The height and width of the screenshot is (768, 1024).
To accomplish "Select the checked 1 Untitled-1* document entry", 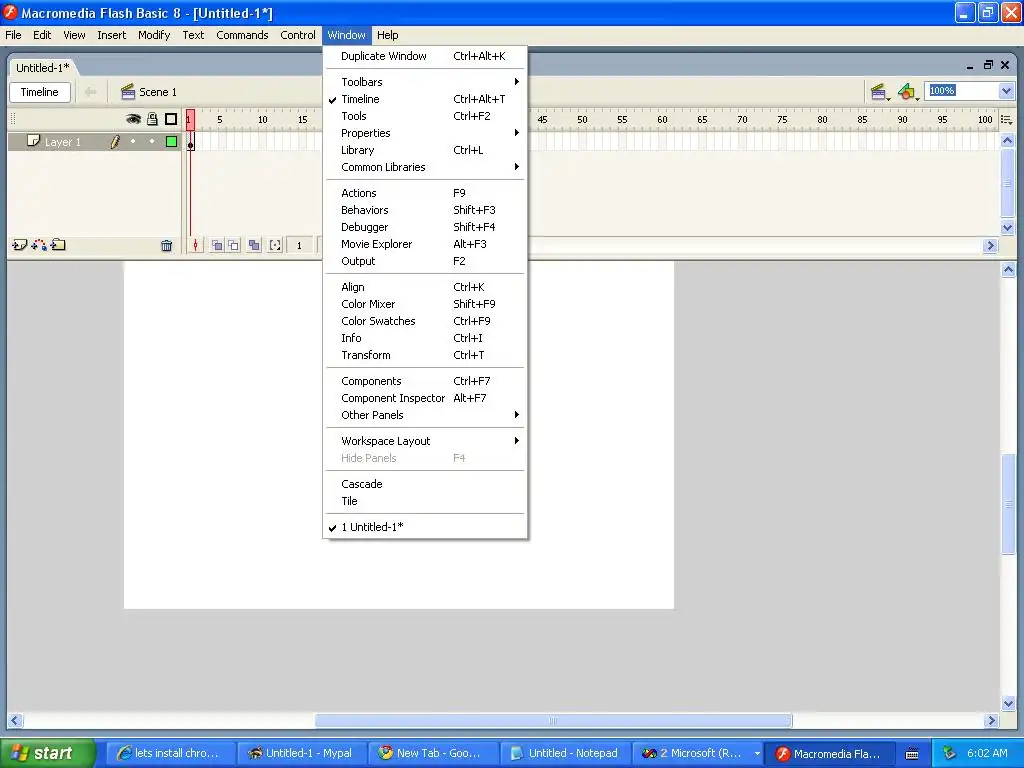I will pyautogui.click(x=424, y=527).
